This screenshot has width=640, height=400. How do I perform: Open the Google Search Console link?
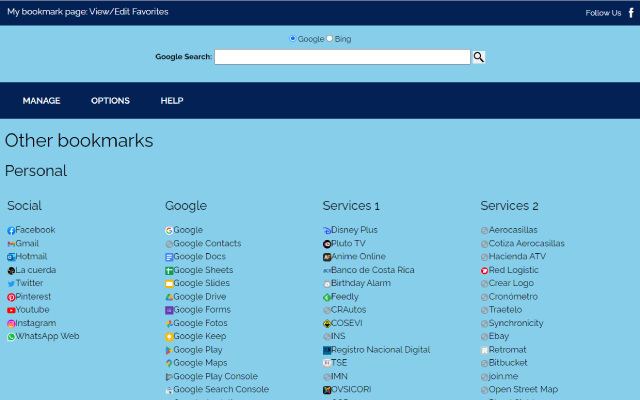(221, 389)
